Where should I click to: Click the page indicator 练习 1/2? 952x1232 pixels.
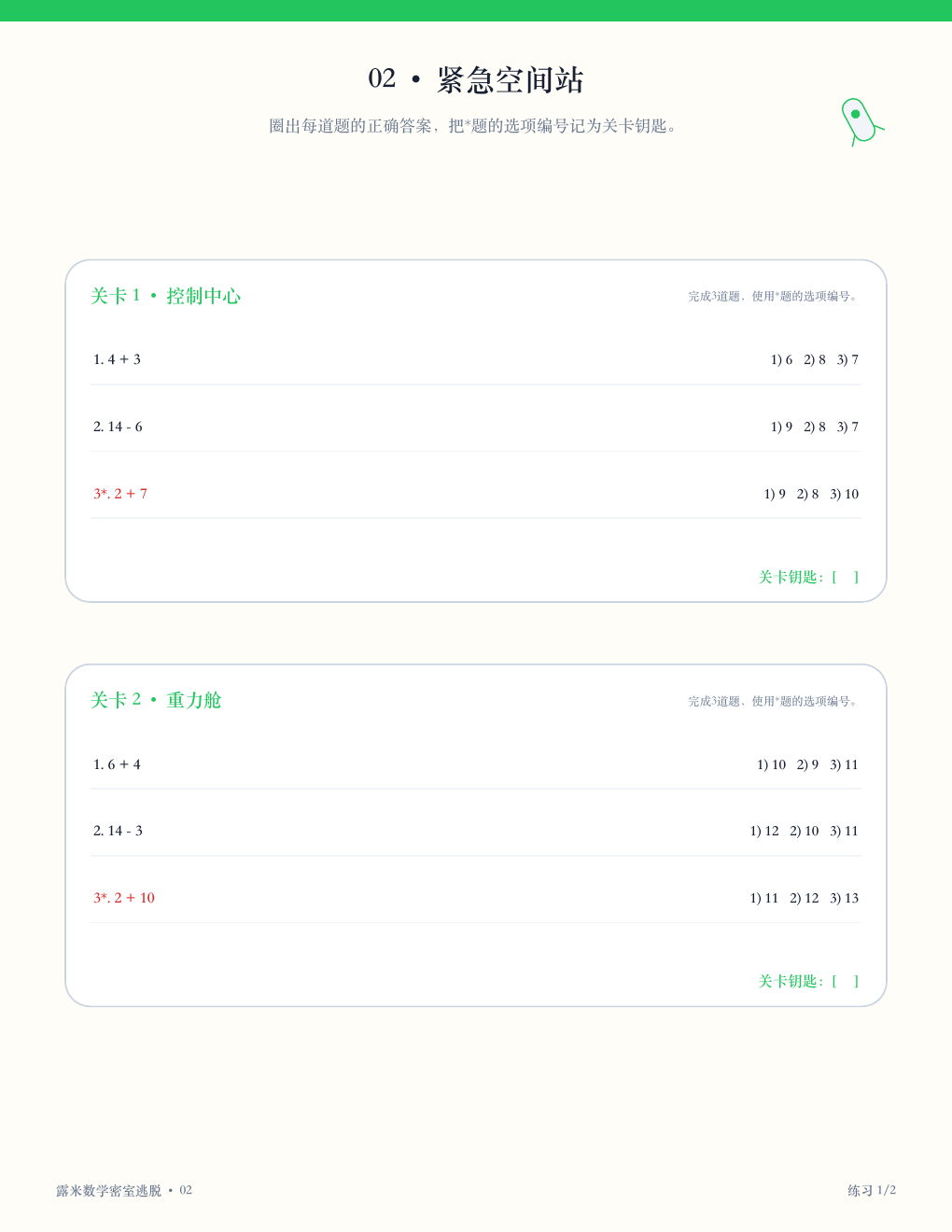click(872, 1190)
